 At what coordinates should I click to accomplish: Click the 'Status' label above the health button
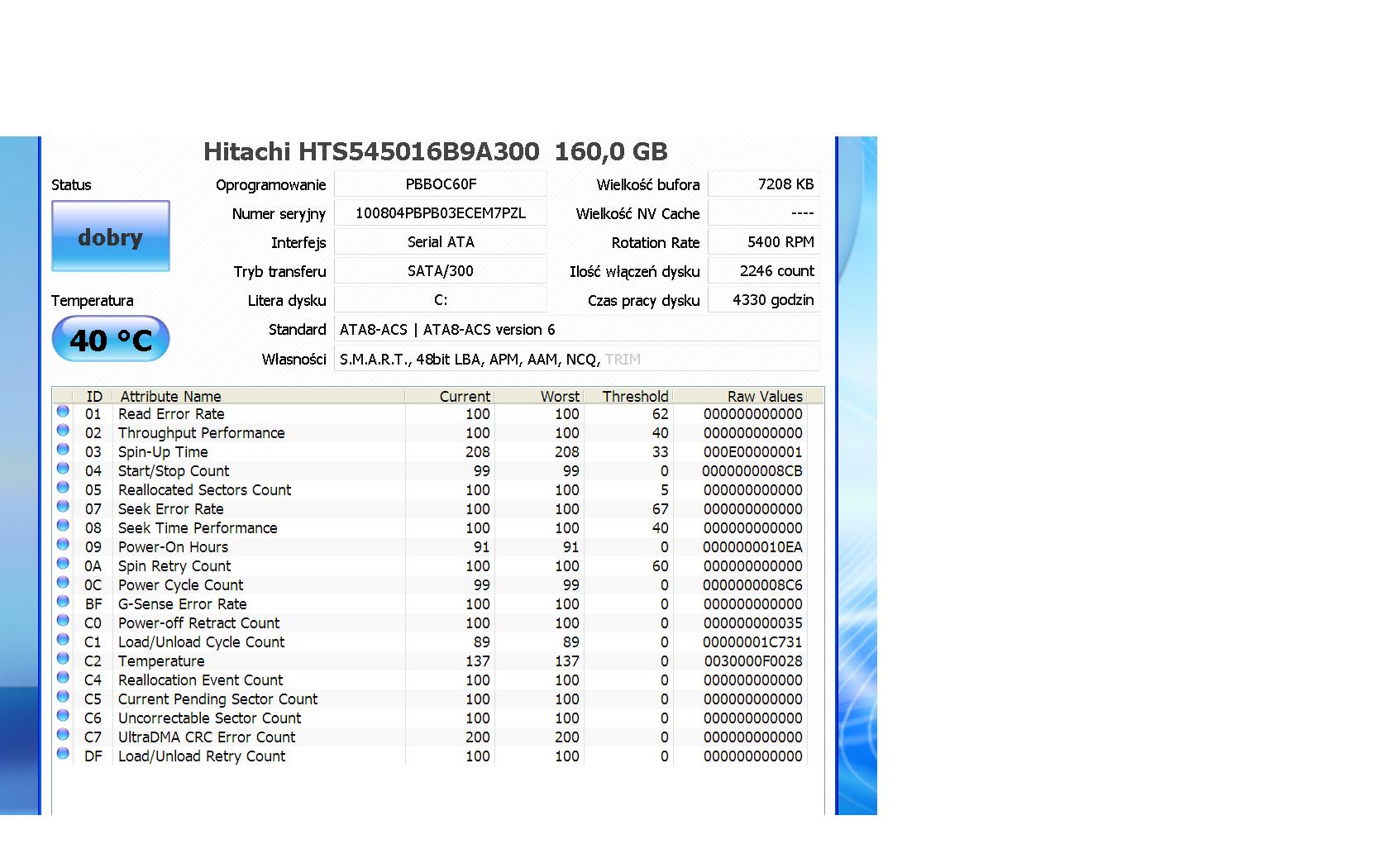[71, 184]
